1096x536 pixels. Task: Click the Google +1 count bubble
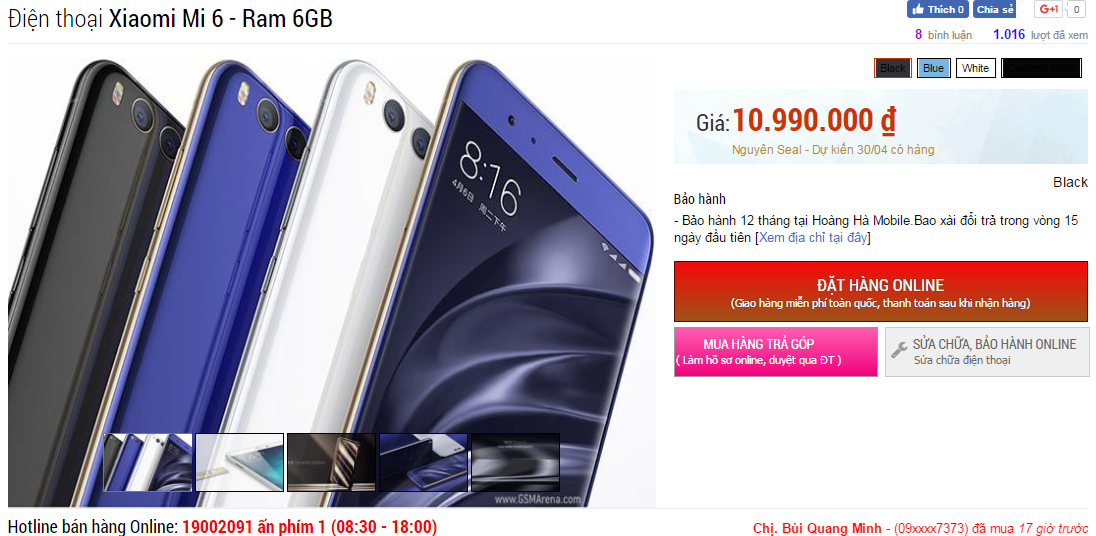tap(1076, 9)
